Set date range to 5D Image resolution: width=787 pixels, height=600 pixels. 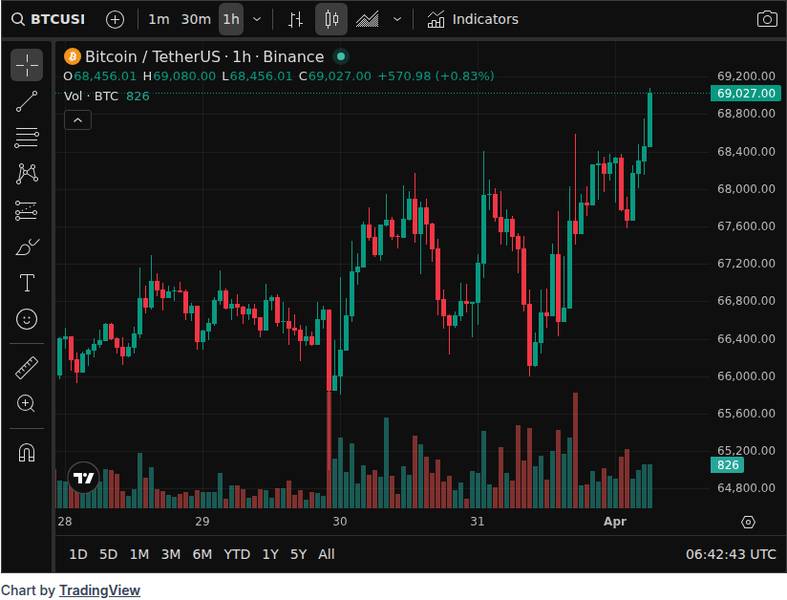108,554
